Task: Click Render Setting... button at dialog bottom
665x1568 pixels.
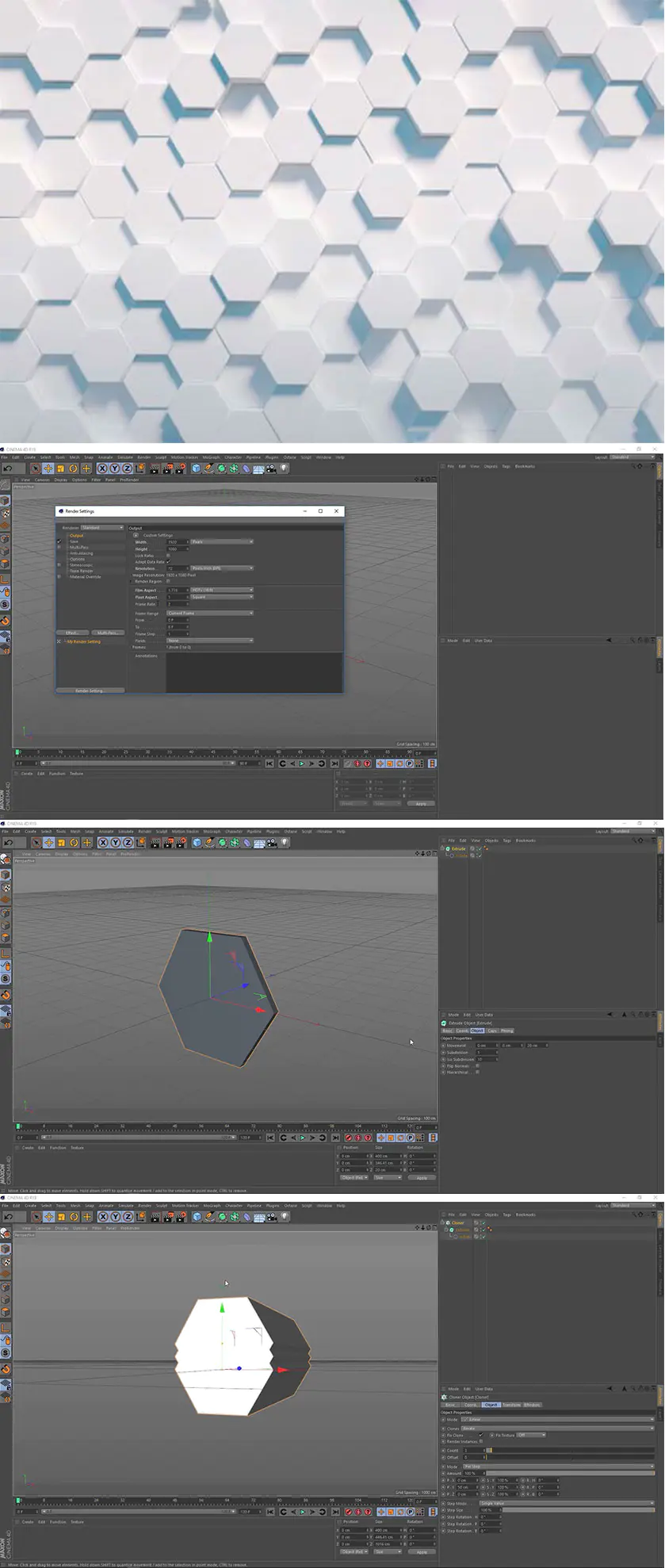Action: coord(90,690)
